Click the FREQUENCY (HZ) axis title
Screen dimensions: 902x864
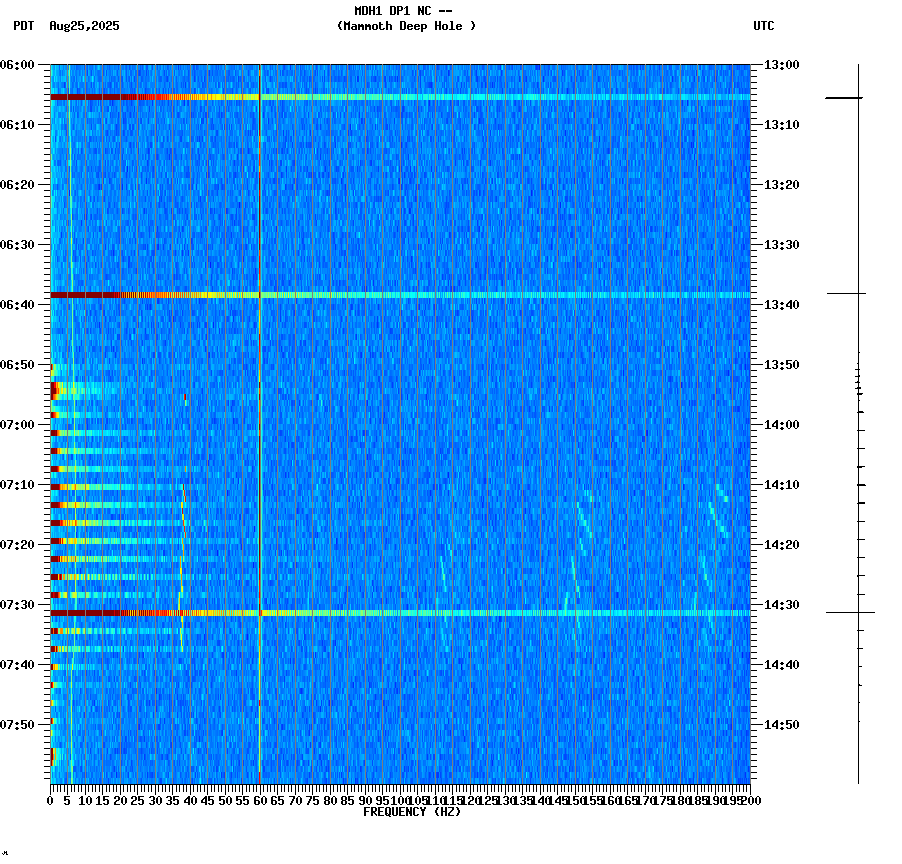coord(412,811)
